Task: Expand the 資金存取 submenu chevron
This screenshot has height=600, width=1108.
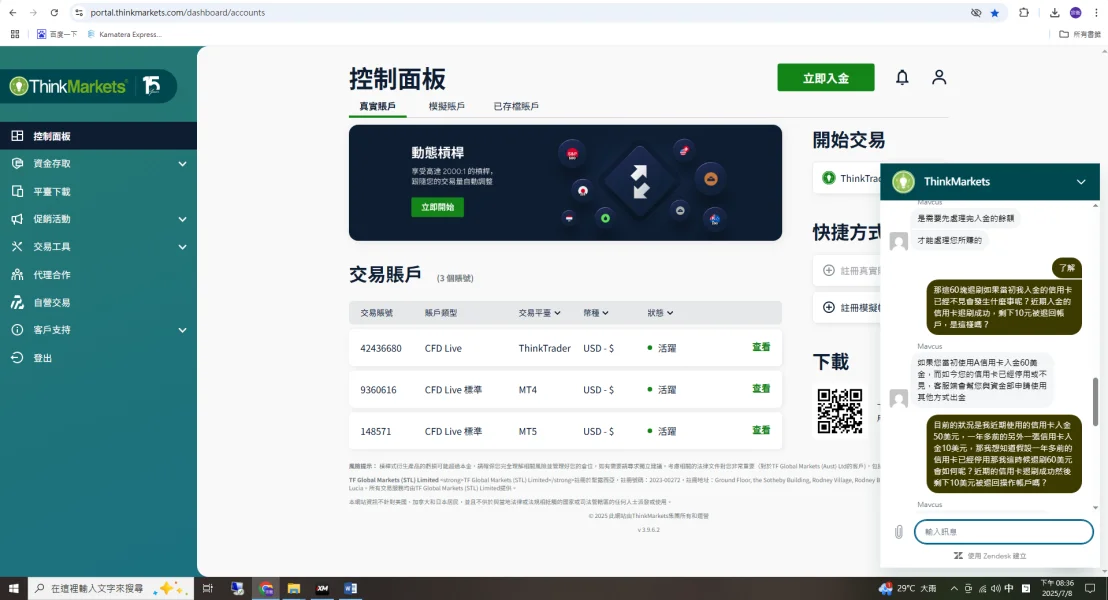Action: (x=182, y=164)
